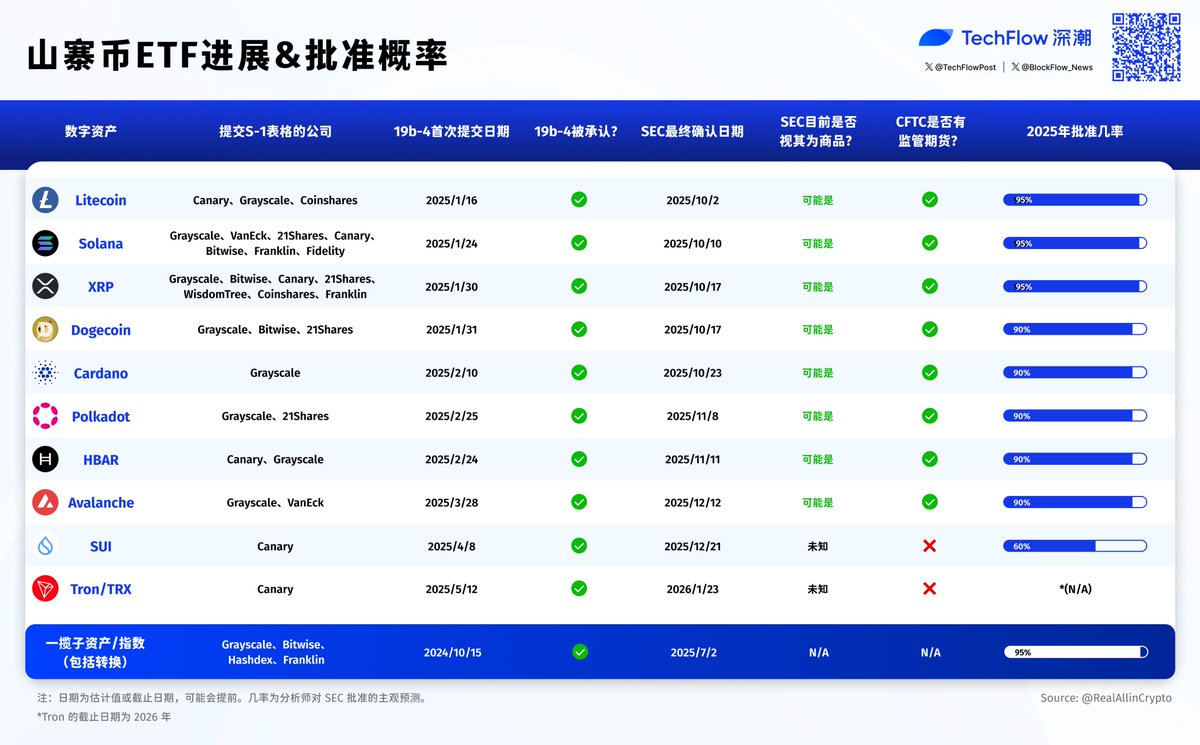Click the HBAR coin logo
The height and width of the screenshot is (745, 1200).
click(x=45, y=459)
